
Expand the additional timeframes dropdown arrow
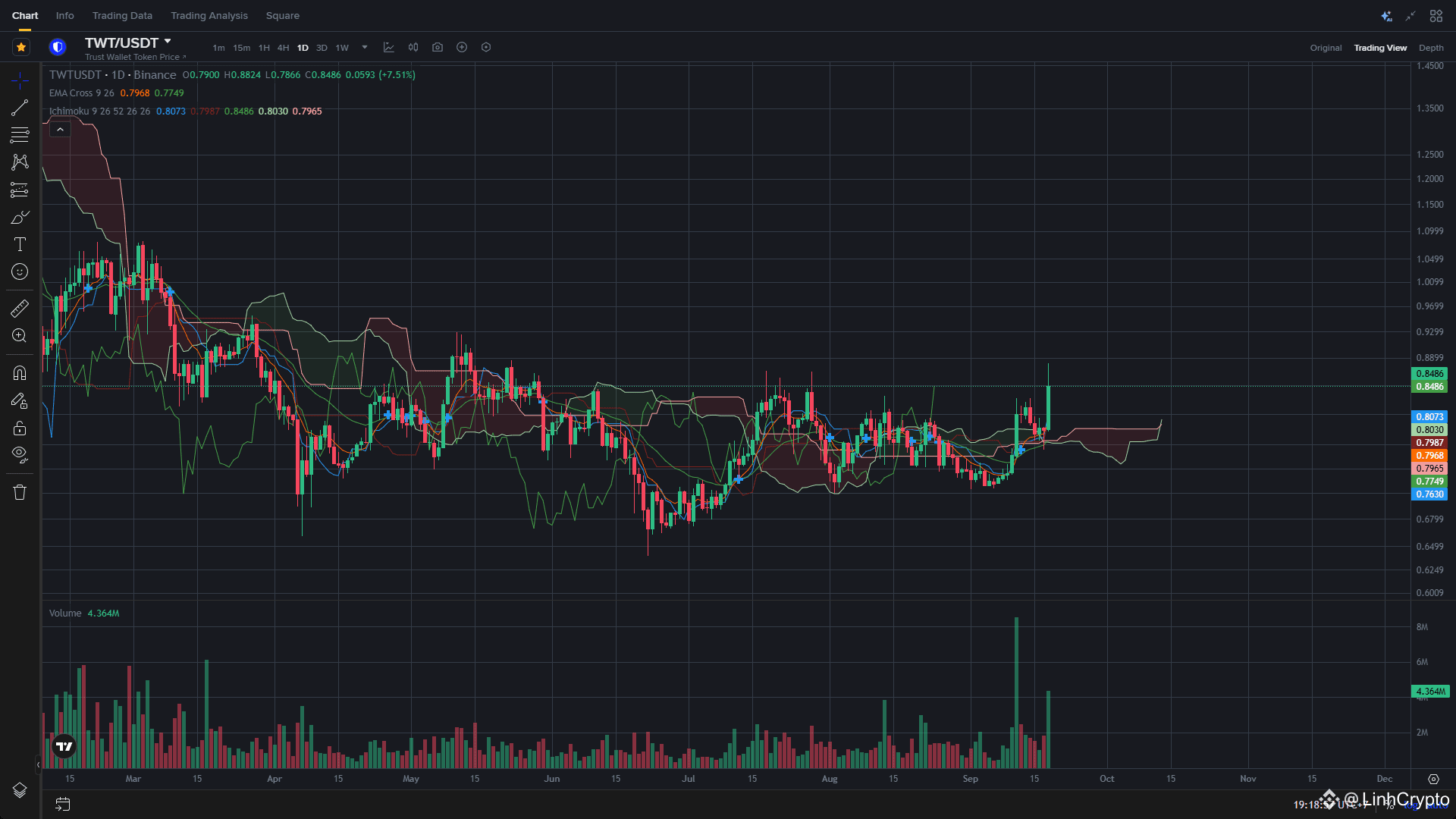click(x=364, y=47)
